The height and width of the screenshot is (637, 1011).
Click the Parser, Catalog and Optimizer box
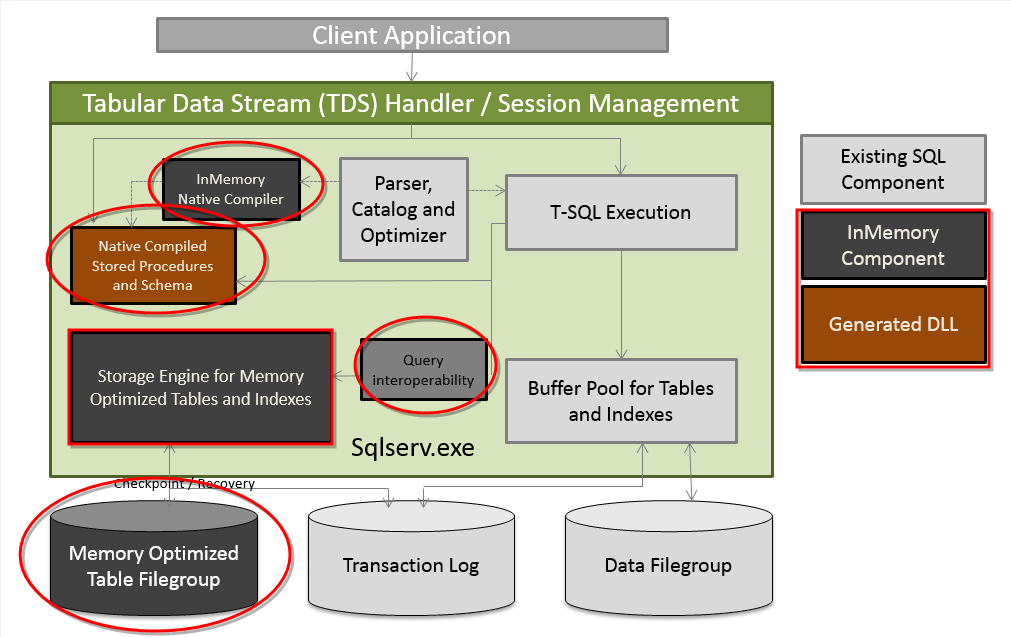pyautogui.click(x=402, y=210)
